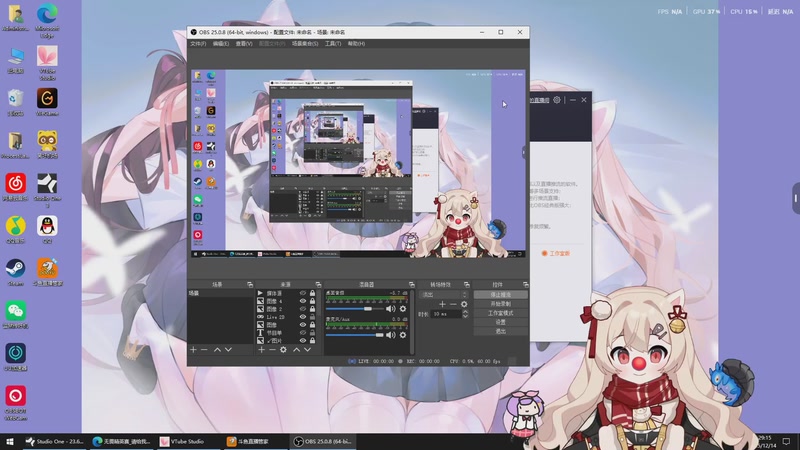The image size is (800, 450).
Task: Pop out the Audio Mixer dock panel
Action: click(x=412, y=285)
